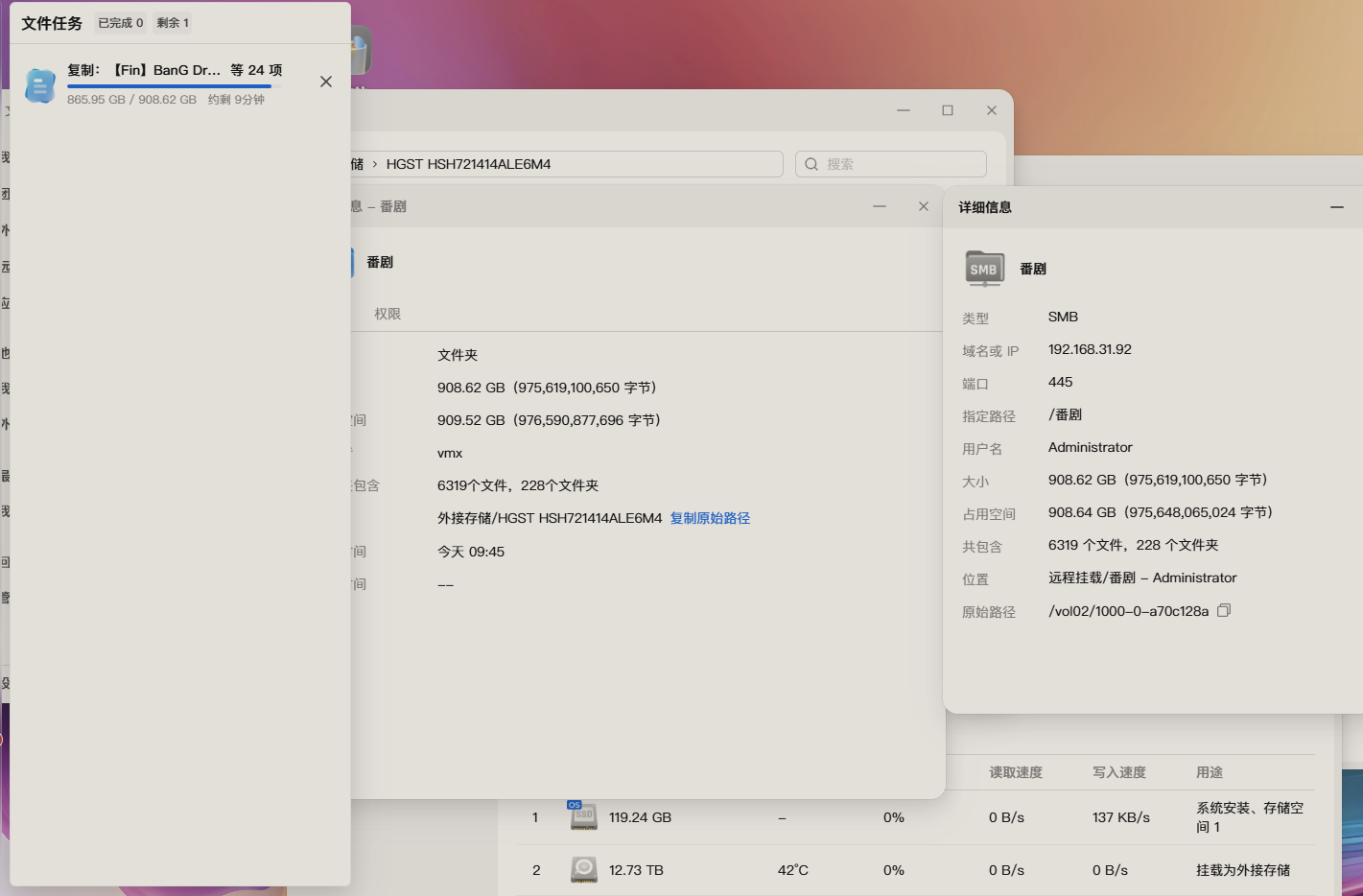Click 复制原始路径 link
Screen dimensions: 1363x896
tap(710, 518)
